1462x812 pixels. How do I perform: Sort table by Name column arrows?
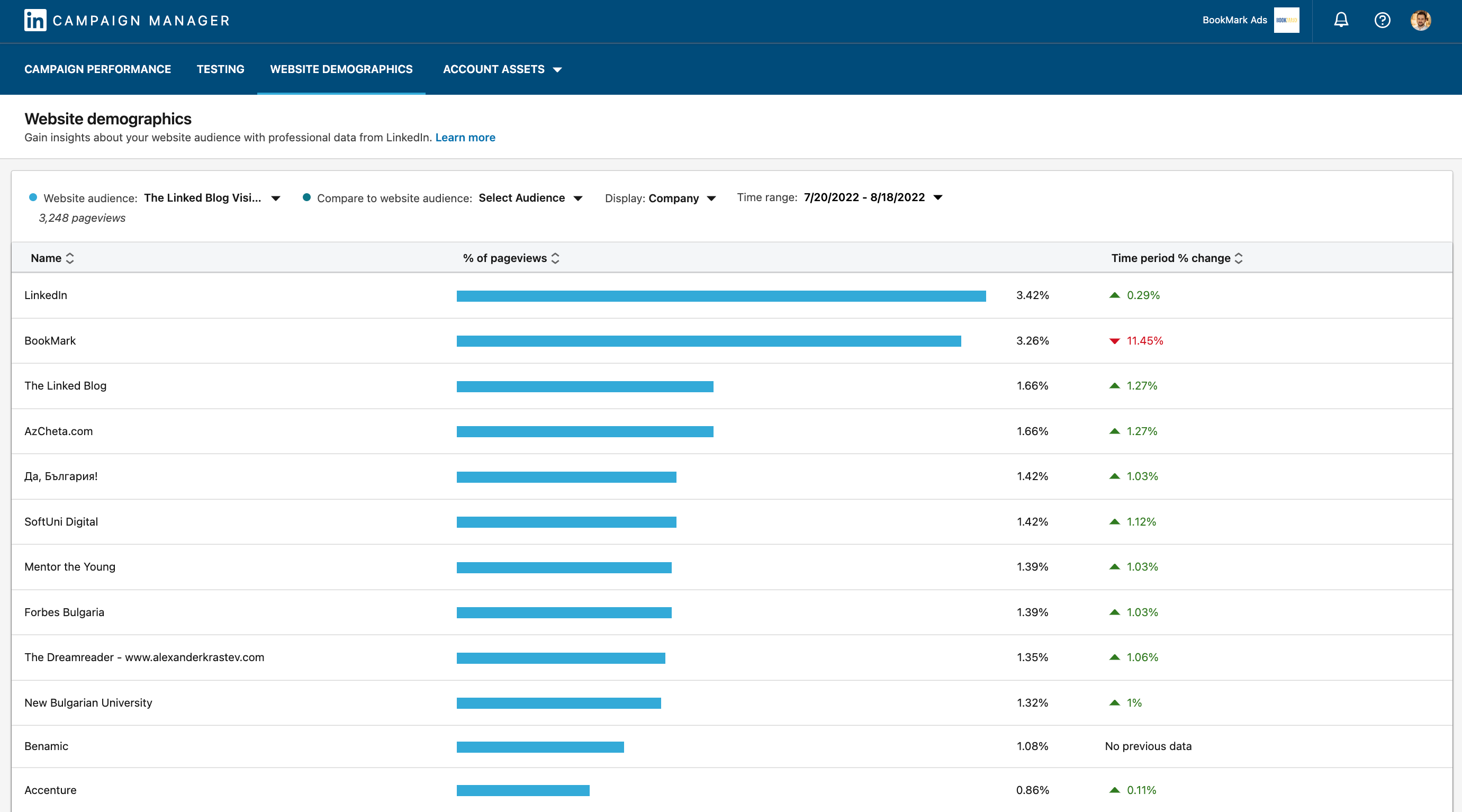(70, 258)
